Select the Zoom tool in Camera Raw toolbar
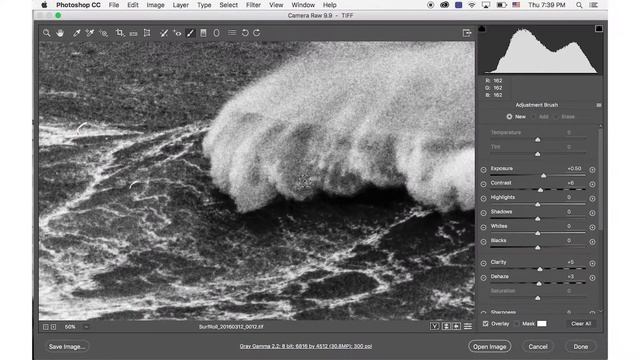This screenshot has width=640, height=360. pos(47,33)
